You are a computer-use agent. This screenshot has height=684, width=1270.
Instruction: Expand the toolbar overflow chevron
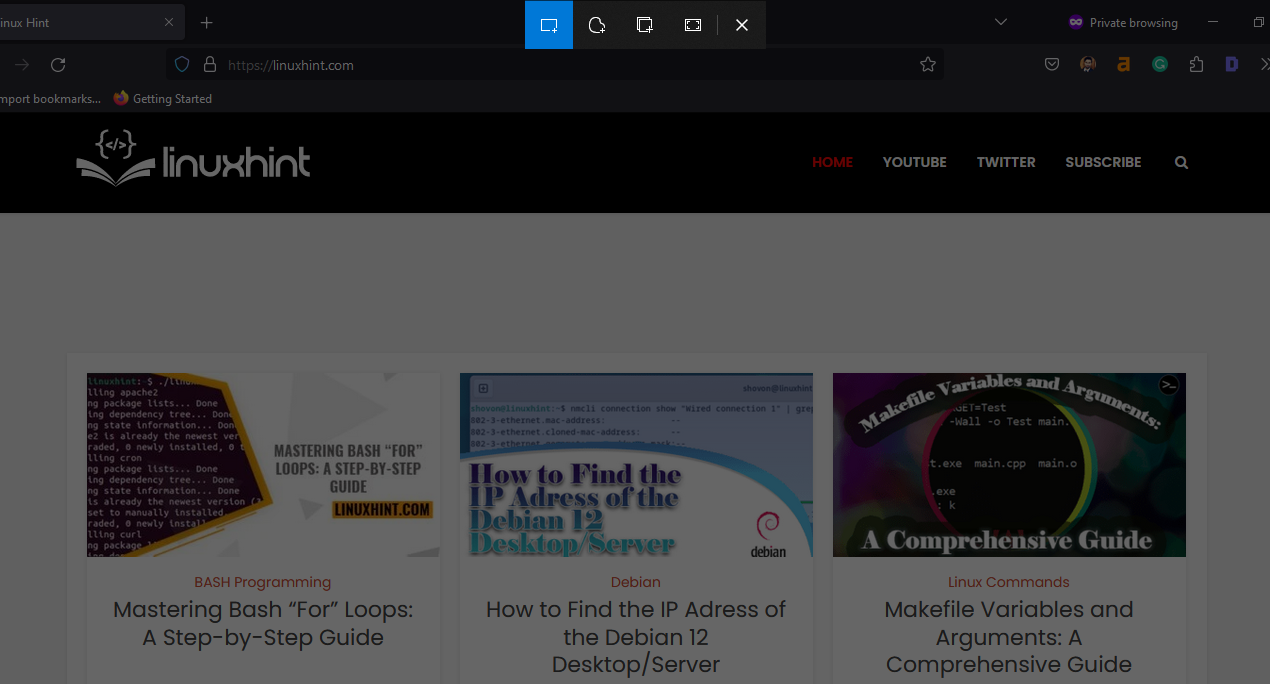[1263, 65]
